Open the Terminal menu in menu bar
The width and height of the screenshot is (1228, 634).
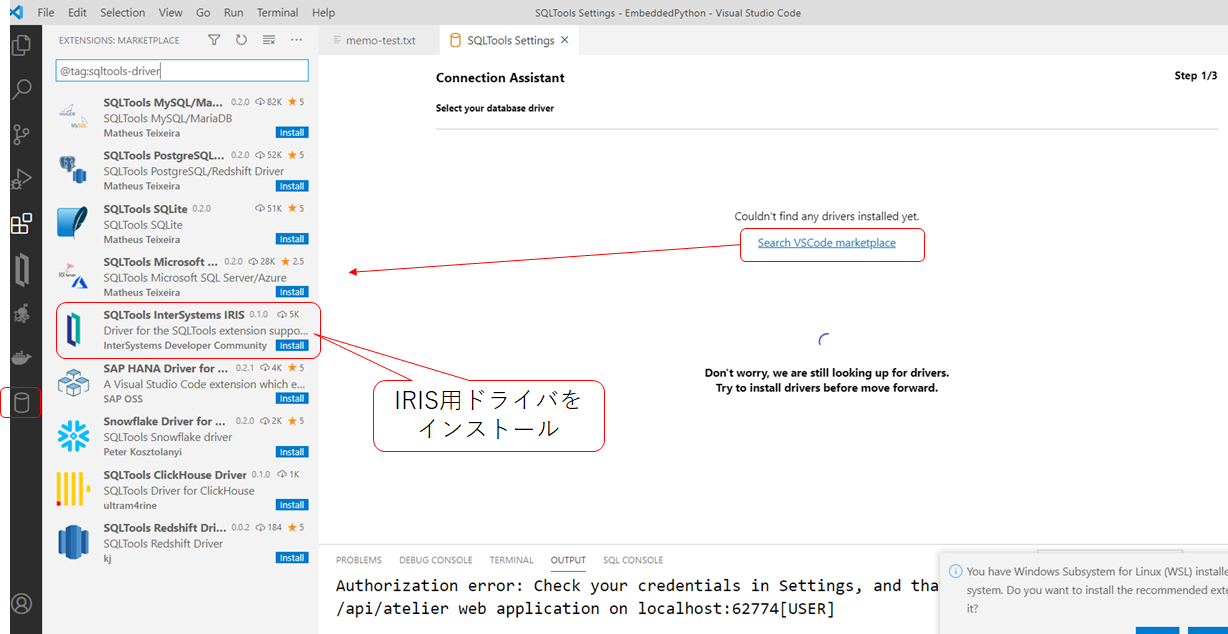[x=277, y=13]
